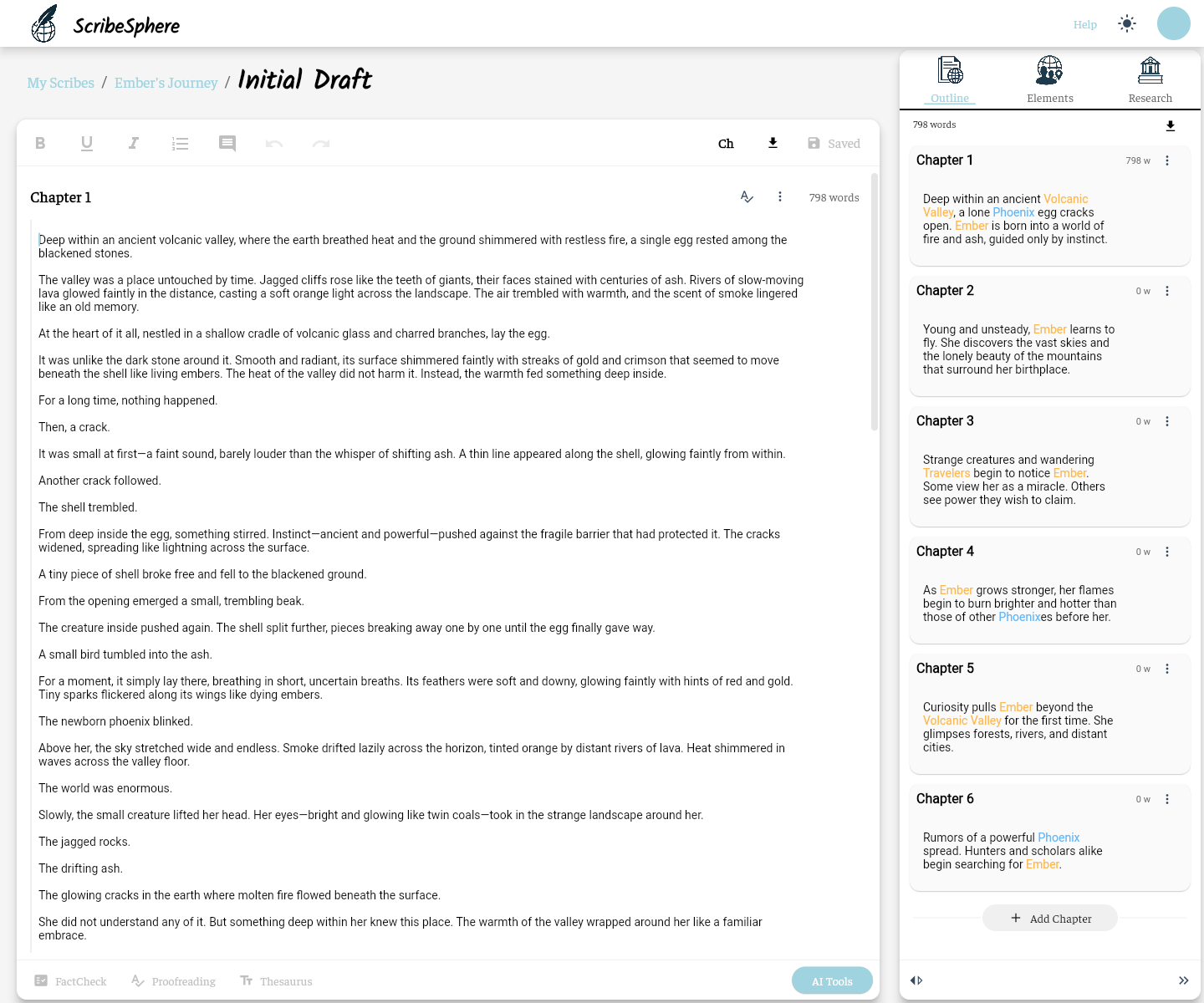Screen dimensions: 1204x1003
Task: Download the outline from the right panel
Action: (x=1171, y=125)
